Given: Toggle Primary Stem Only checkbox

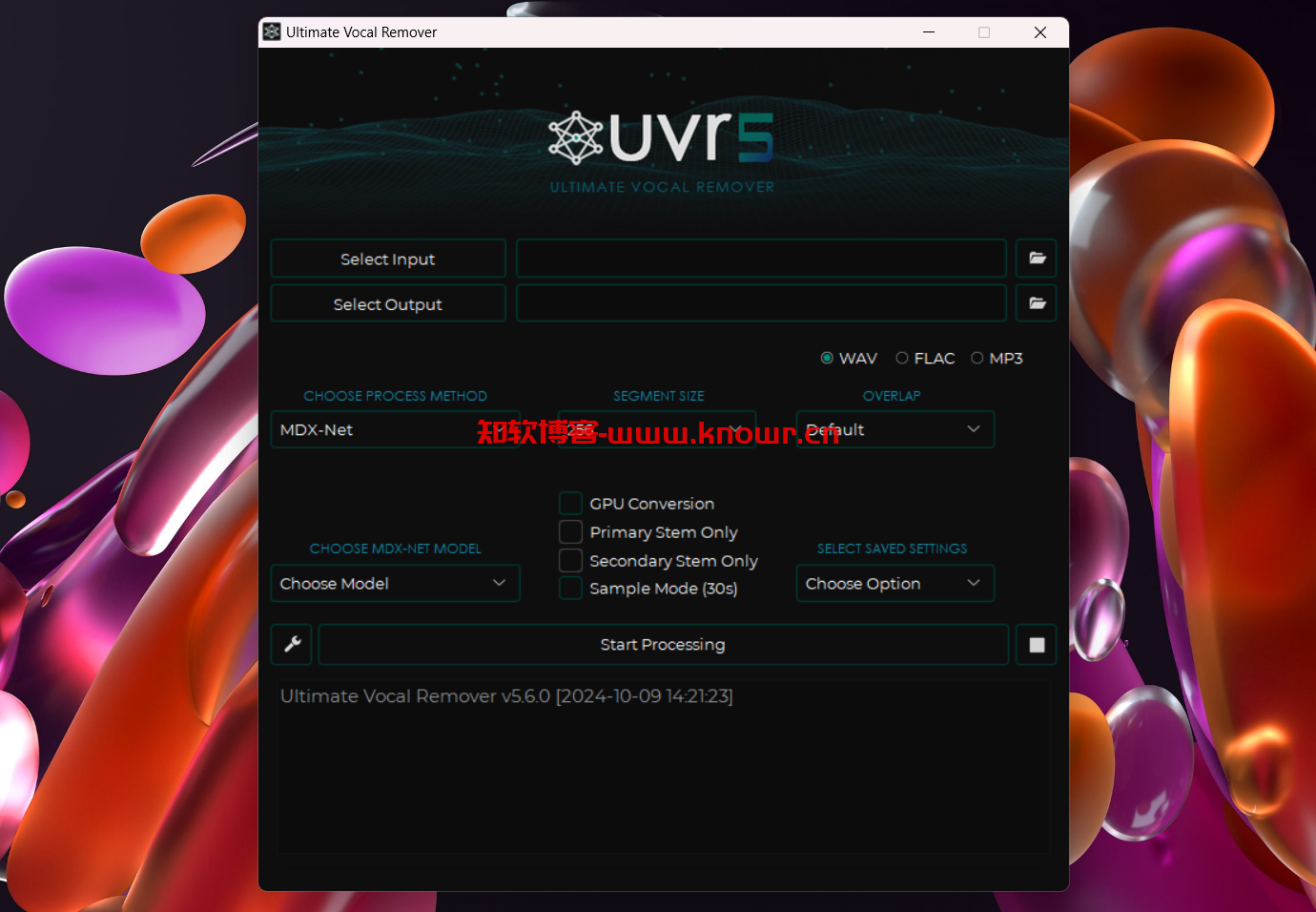Looking at the screenshot, I should pyautogui.click(x=570, y=531).
